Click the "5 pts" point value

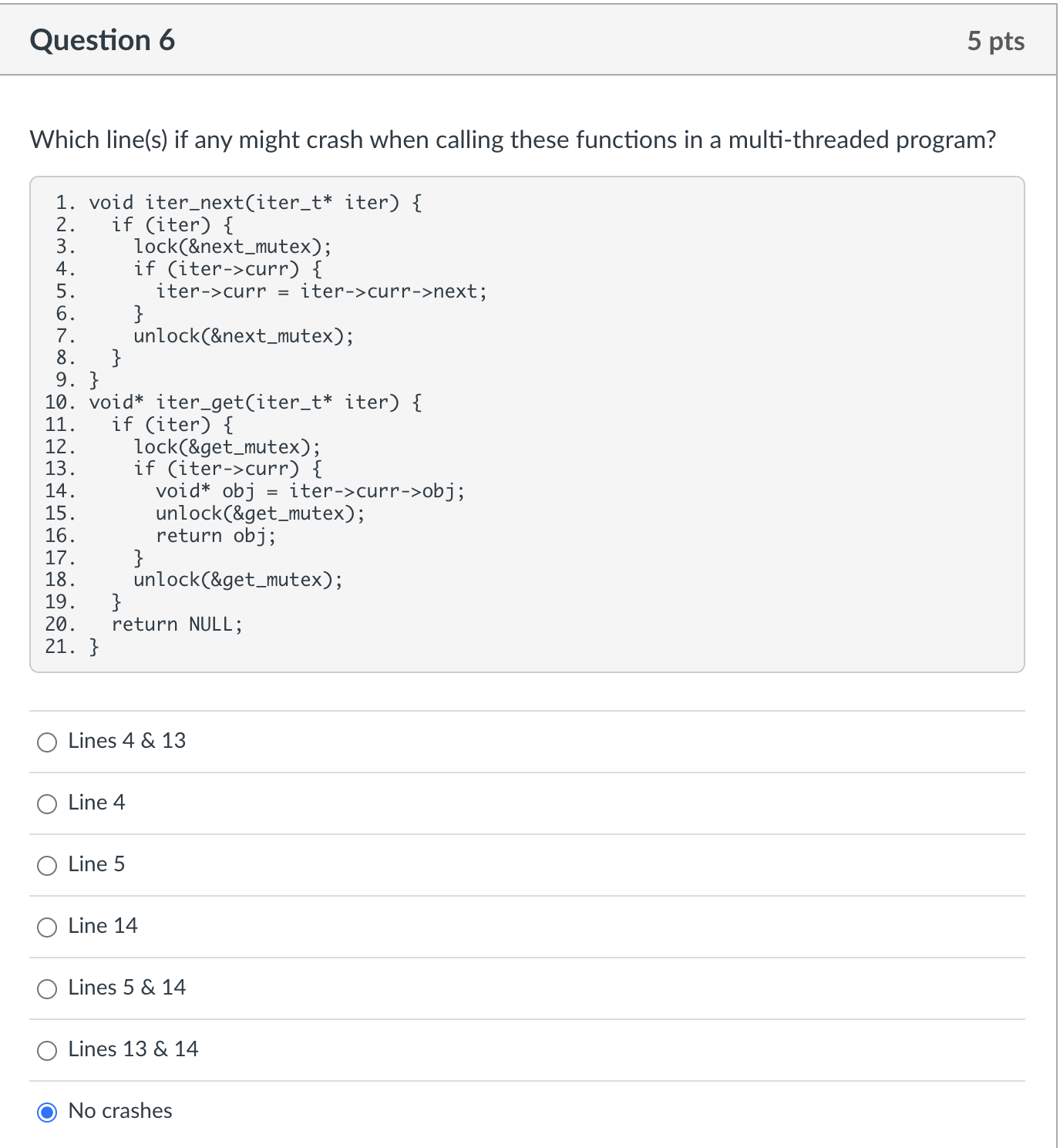[x=998, y=42]
